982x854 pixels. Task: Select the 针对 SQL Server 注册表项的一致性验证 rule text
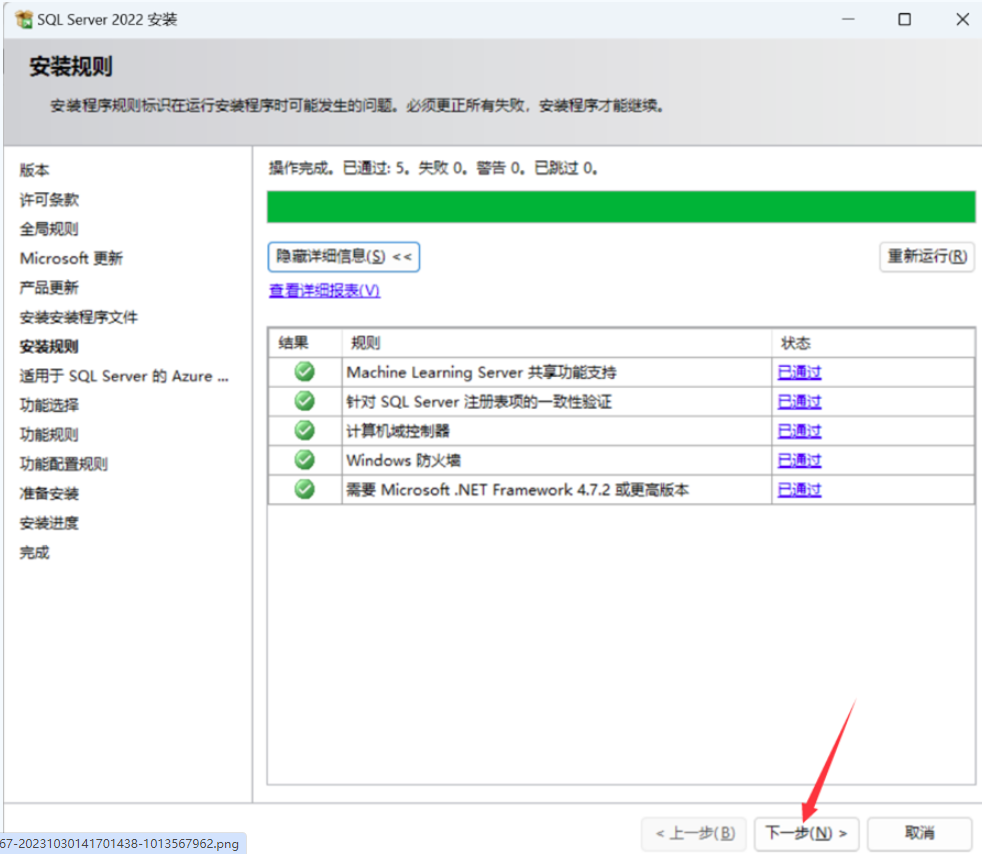click(x=479, y=402)
